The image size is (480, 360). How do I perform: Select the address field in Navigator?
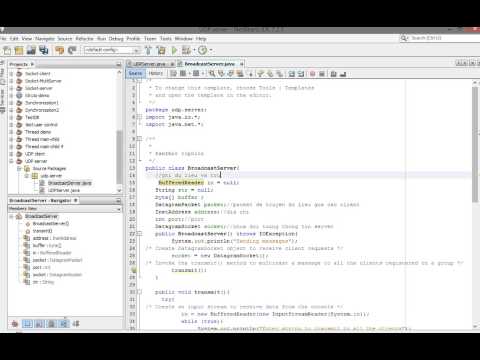click(55, 238)
